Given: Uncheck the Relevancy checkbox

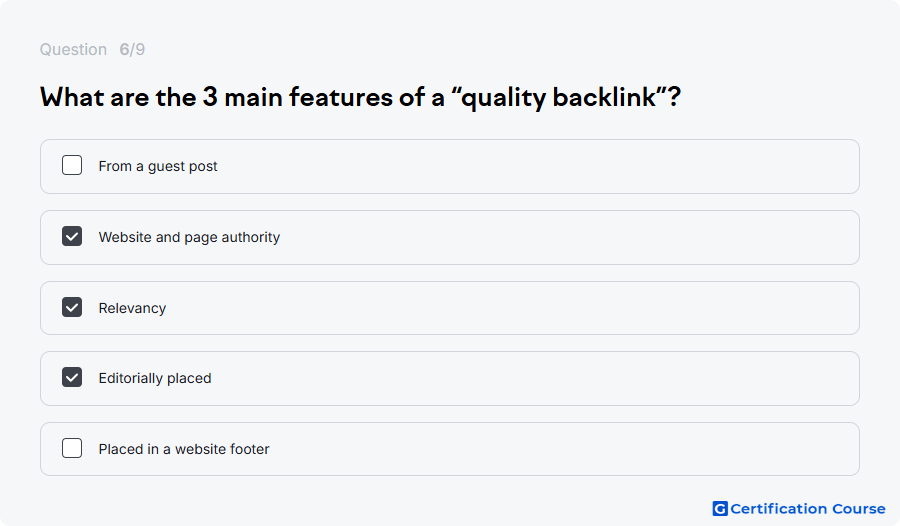Looking at the screenshot, I should tap(72, 307).
